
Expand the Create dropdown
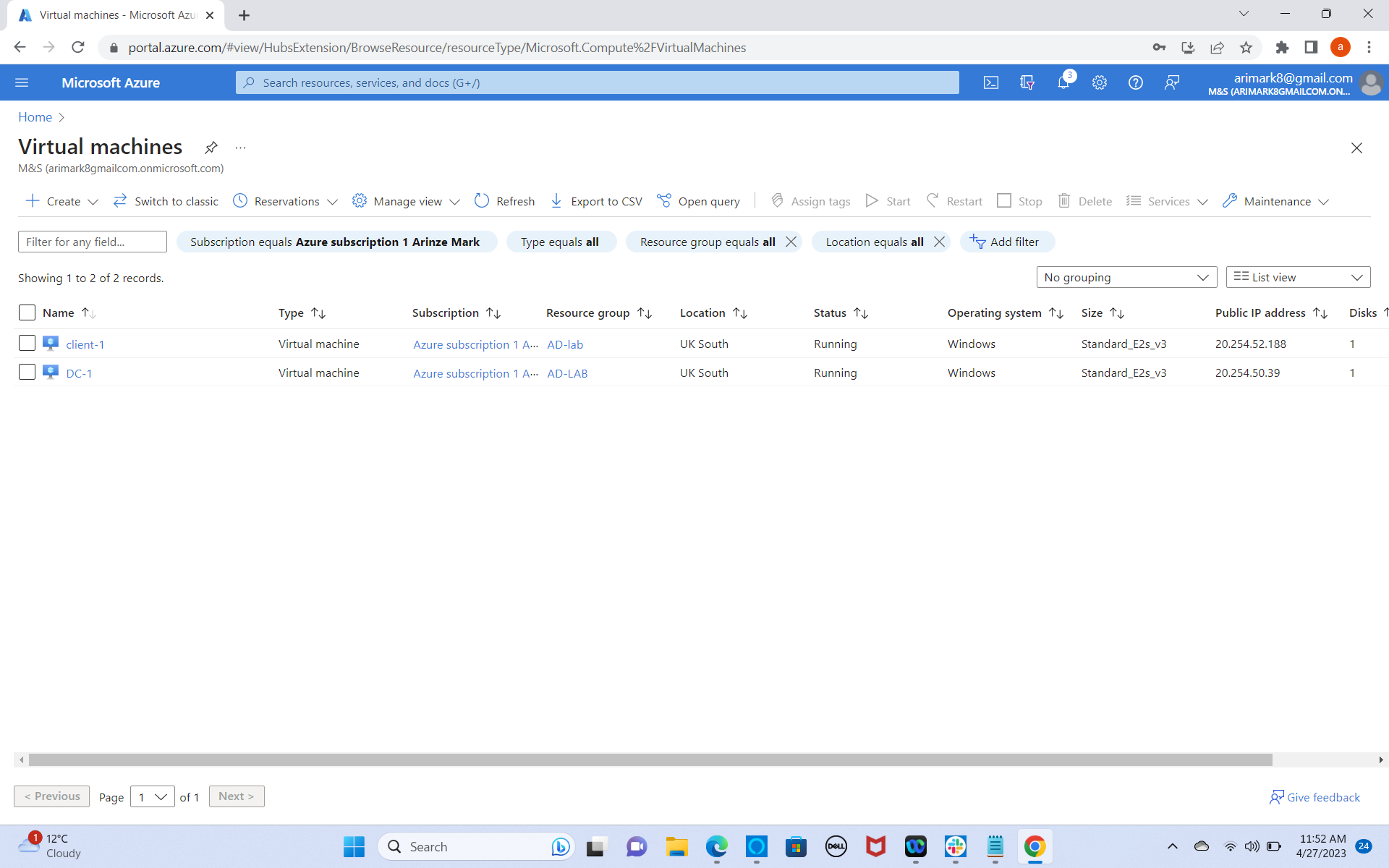point(93,202)
